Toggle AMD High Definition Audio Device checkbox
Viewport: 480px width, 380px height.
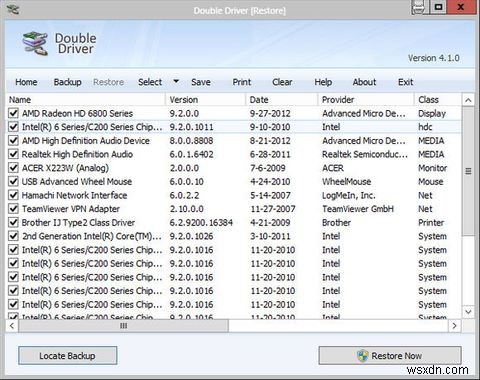(13, 141)
